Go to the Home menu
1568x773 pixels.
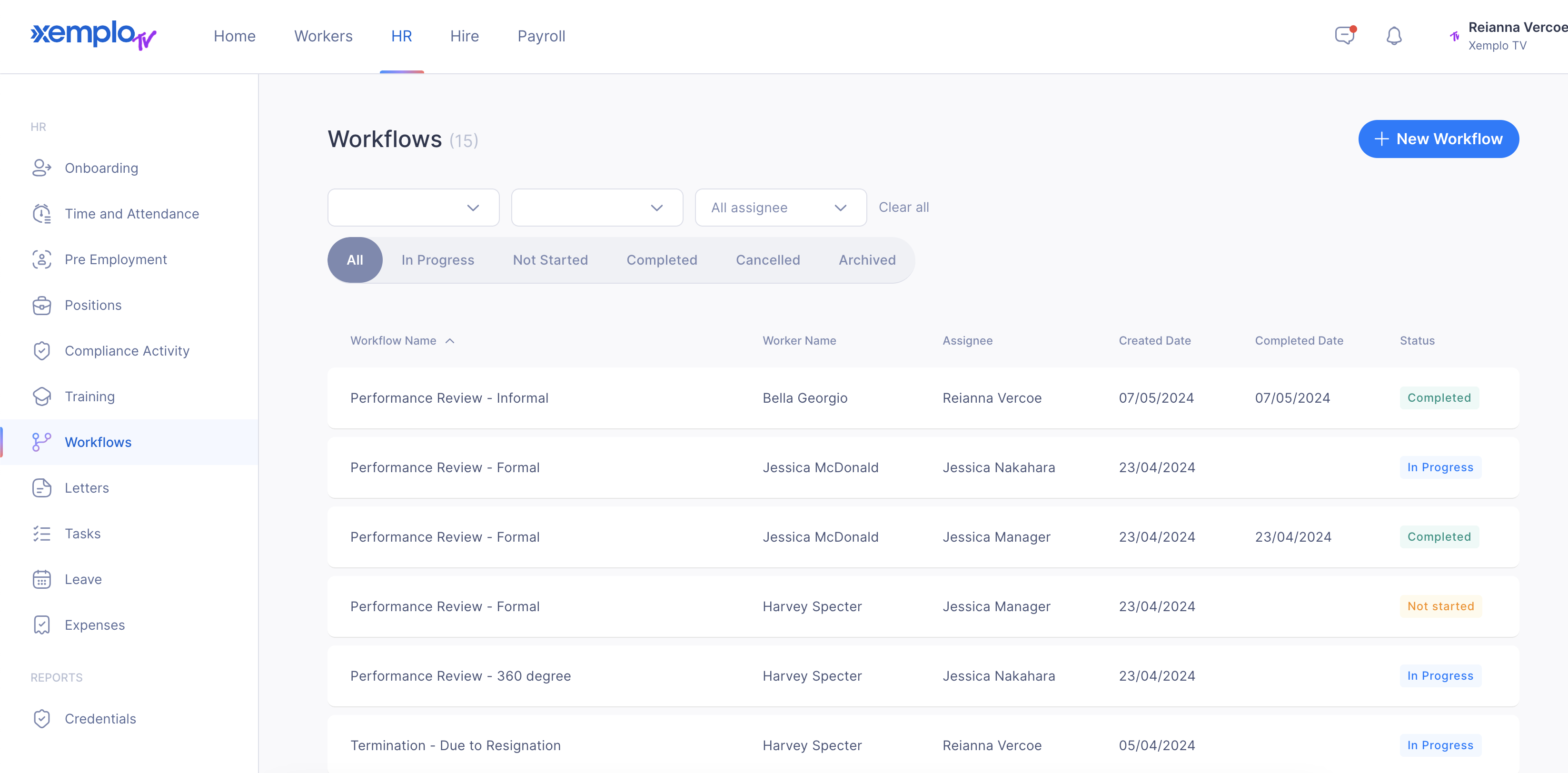point(234,36)
